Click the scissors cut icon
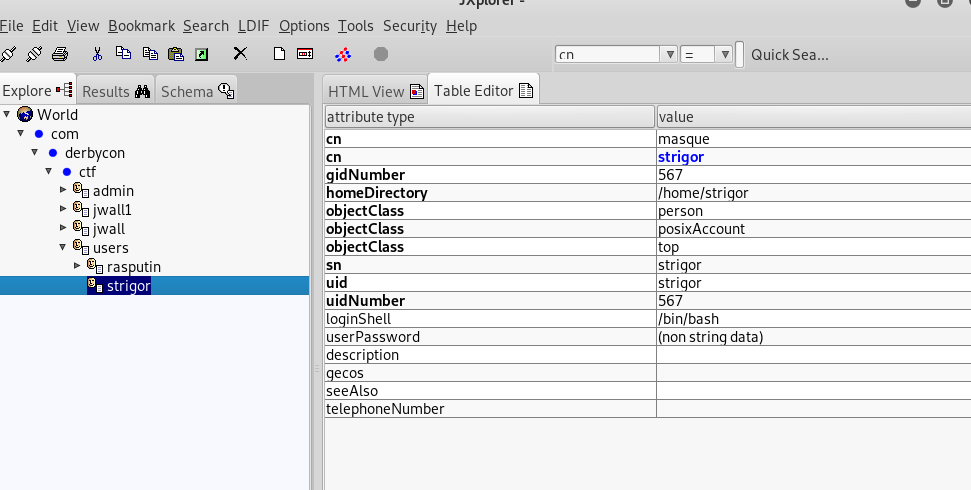Screen dimensions: 971x490 pyautogui.click(x=97, y=54)
